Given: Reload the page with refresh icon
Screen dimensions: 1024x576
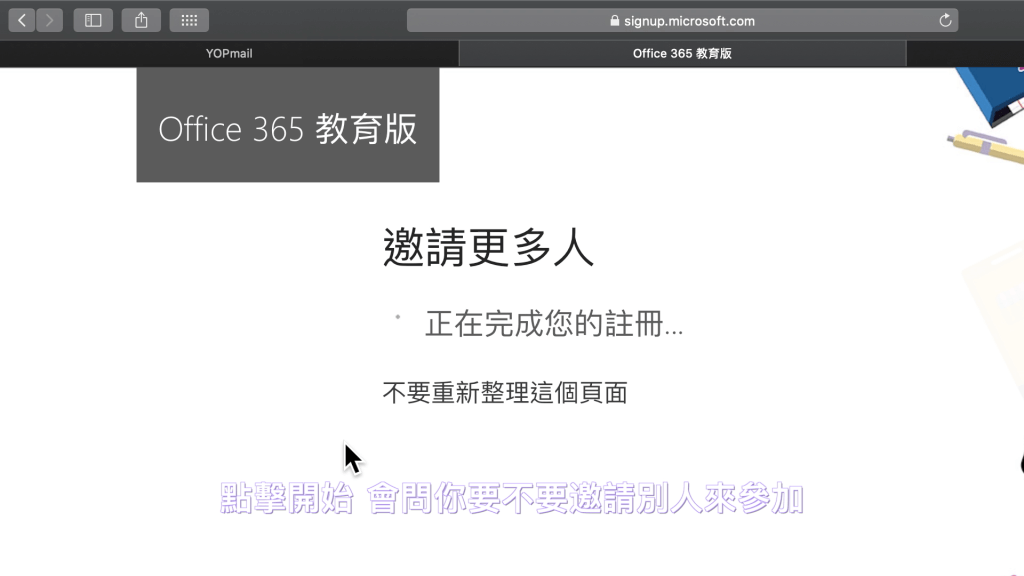Looking at the screenshot, I should (x=945, y=20).
